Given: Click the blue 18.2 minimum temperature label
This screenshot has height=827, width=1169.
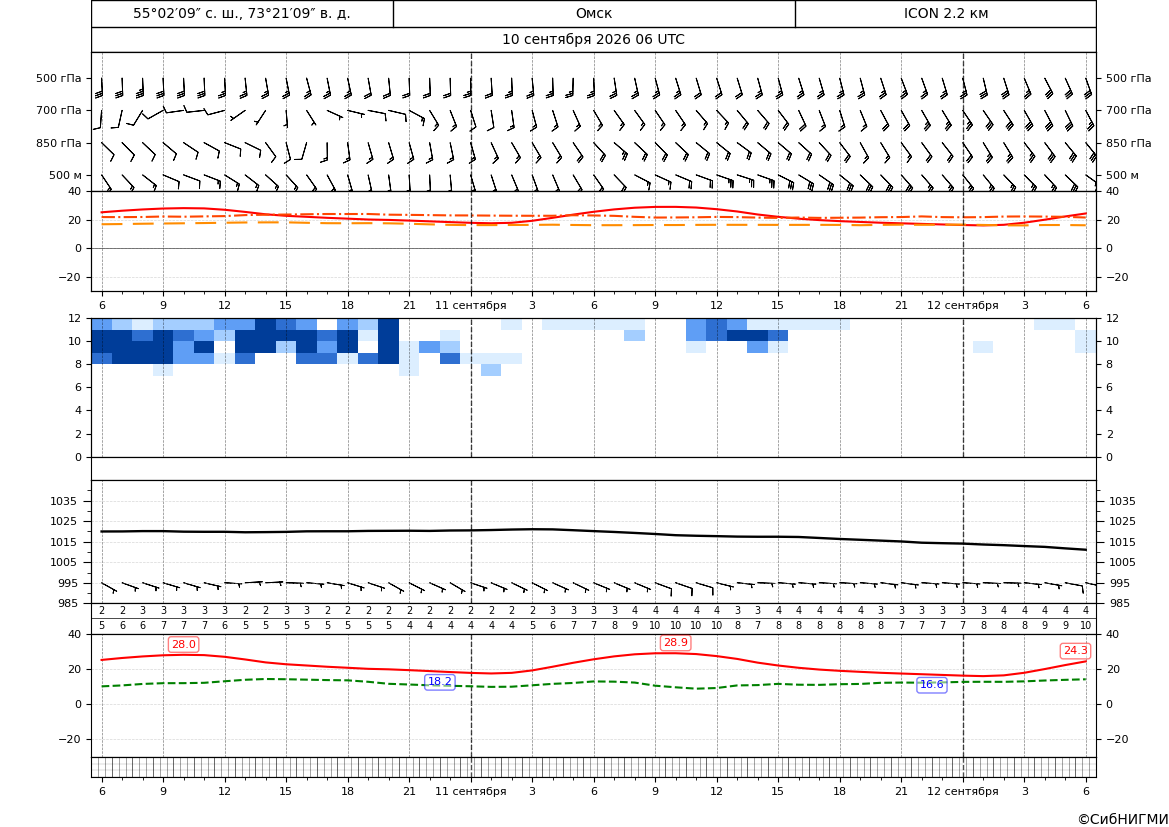Looking at the screenshot, I should (x=439, y=682).
